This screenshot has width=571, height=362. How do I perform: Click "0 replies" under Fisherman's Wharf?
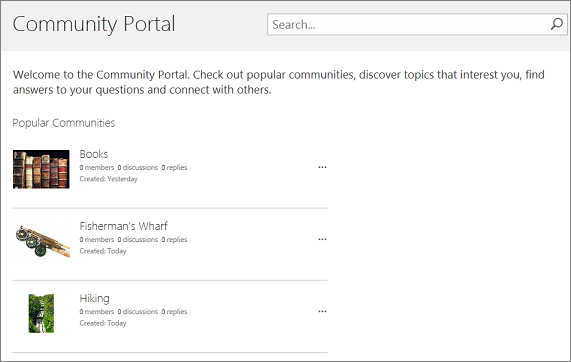[x=174, y=240]
